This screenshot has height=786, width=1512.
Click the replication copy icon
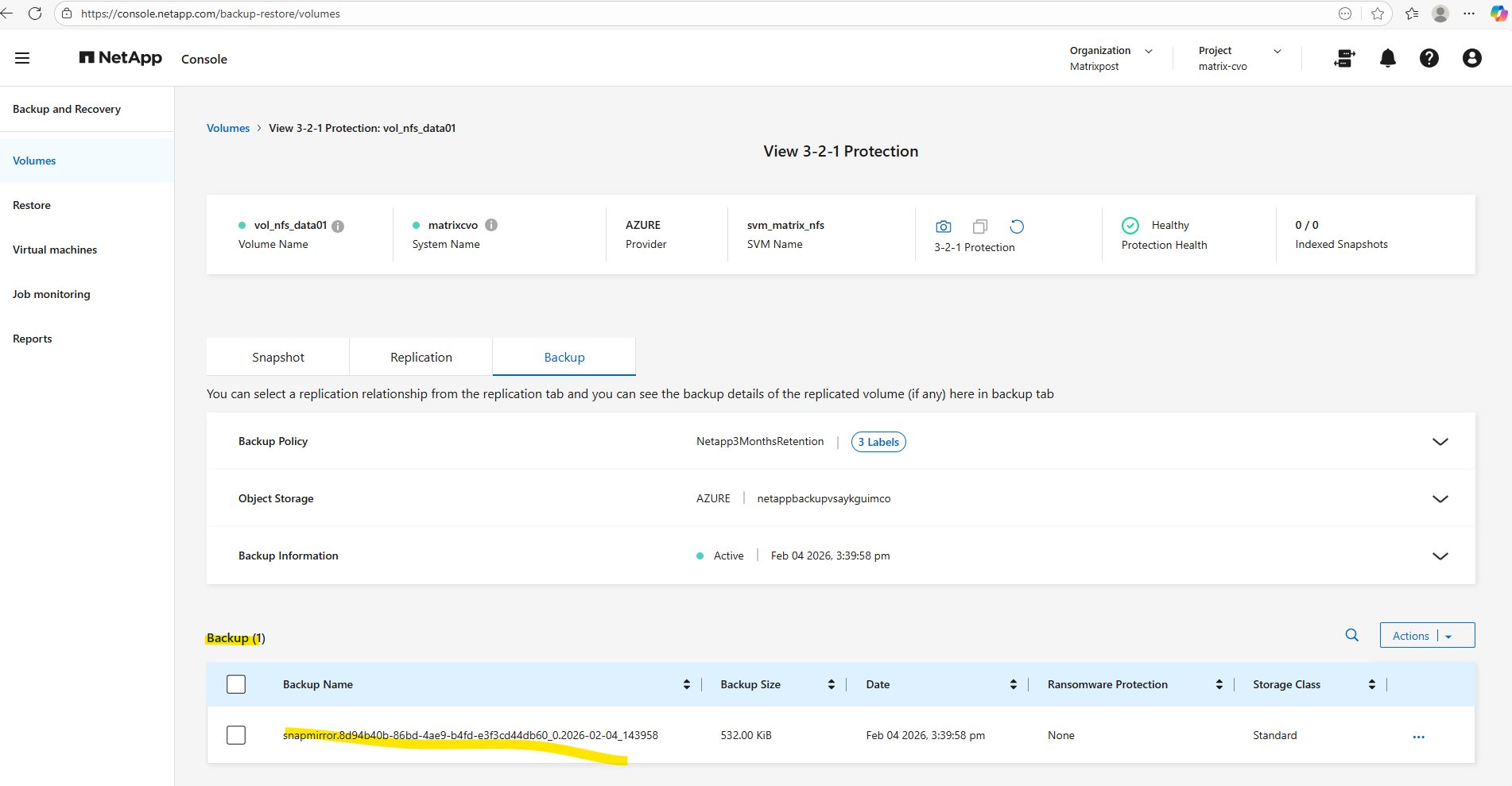[980, 227]
